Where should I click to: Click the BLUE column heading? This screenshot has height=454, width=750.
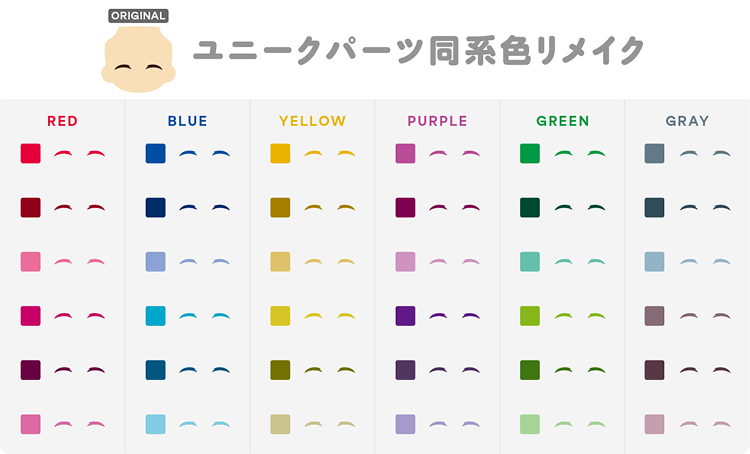click(188, 121)
